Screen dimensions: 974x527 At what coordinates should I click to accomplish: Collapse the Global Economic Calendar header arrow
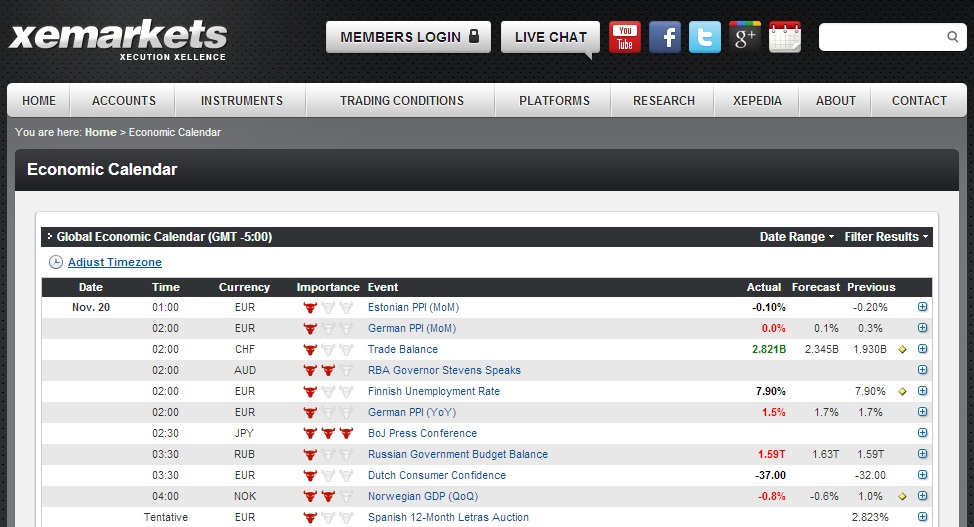coord(50,238)
